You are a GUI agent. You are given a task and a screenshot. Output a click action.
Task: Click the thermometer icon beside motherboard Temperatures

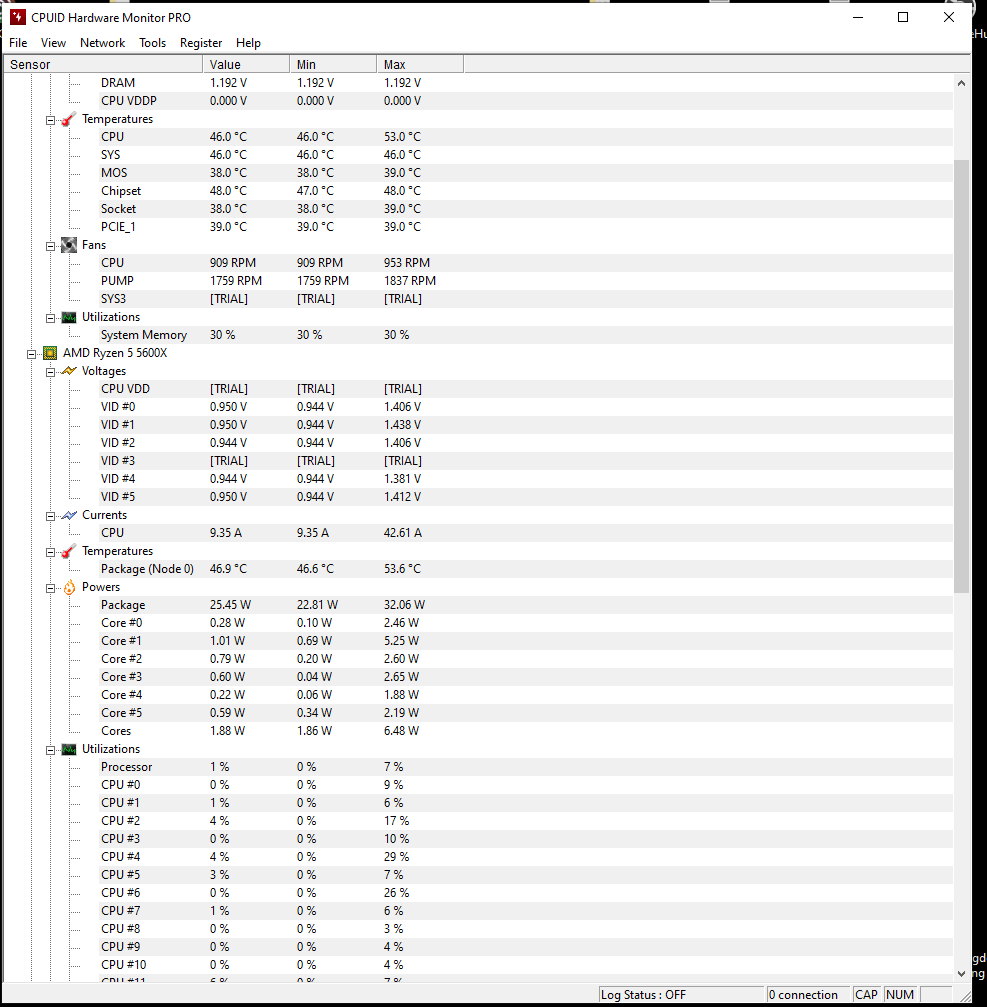click(69, 119)
